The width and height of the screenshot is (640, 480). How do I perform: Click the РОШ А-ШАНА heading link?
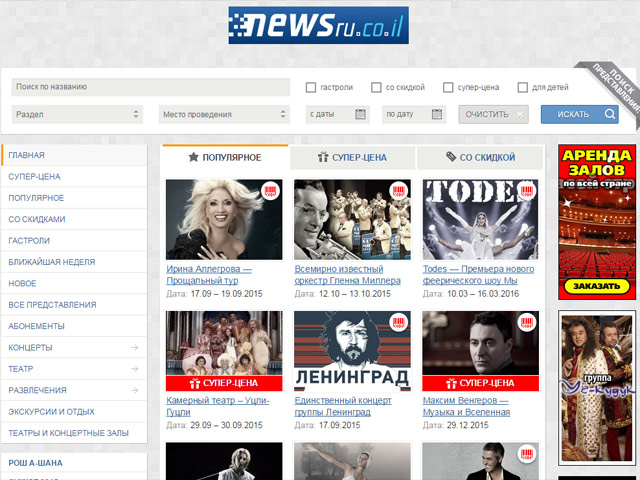point(36,463)
